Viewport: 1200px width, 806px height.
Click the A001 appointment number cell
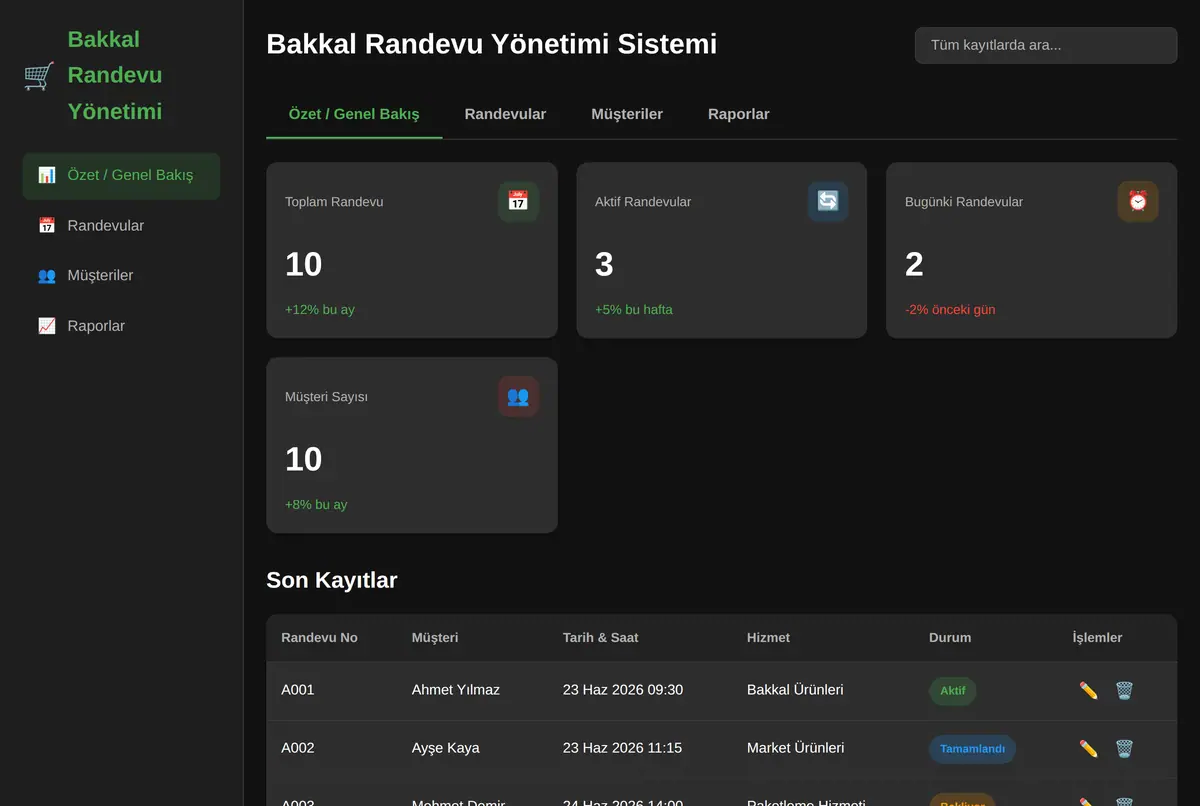[x=298, y=690]
